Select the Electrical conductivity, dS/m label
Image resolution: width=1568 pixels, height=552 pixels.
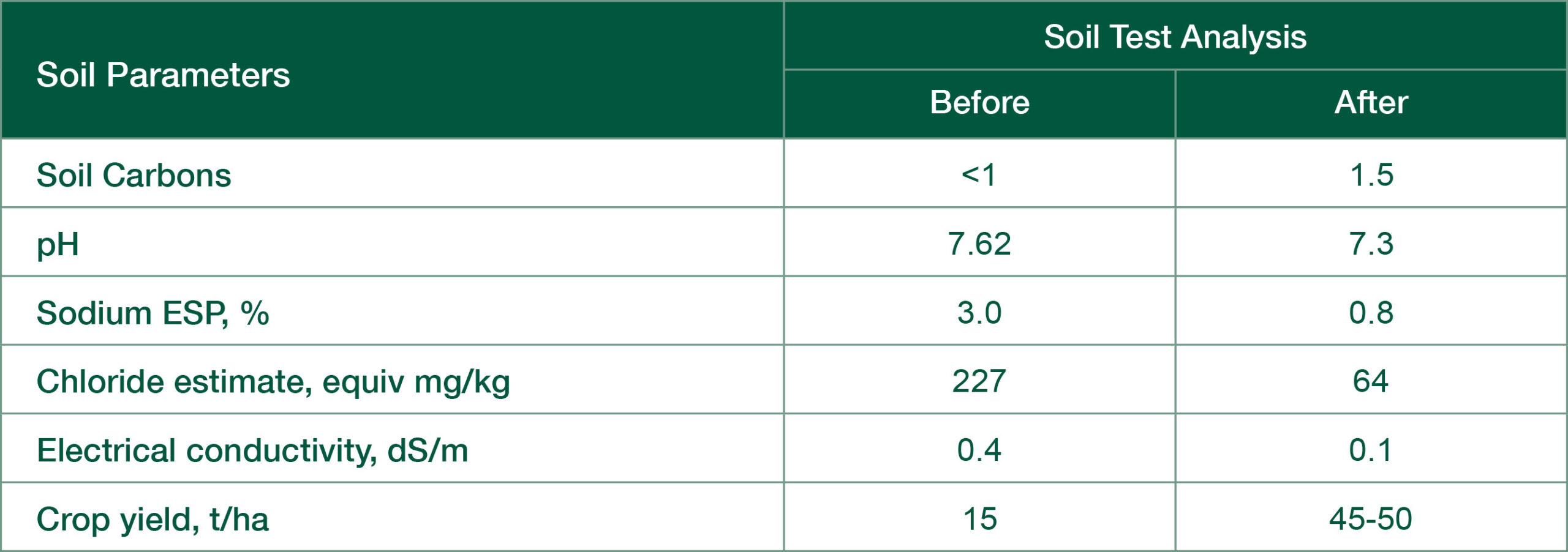252,450
